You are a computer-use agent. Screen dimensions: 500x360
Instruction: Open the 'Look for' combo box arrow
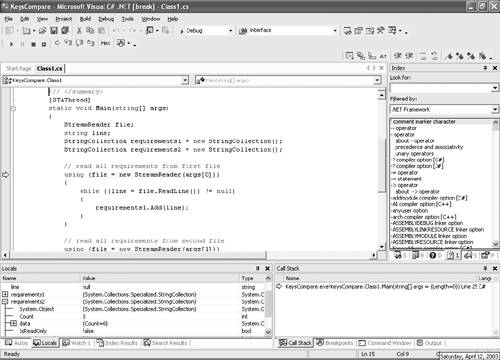coord(495,88)
